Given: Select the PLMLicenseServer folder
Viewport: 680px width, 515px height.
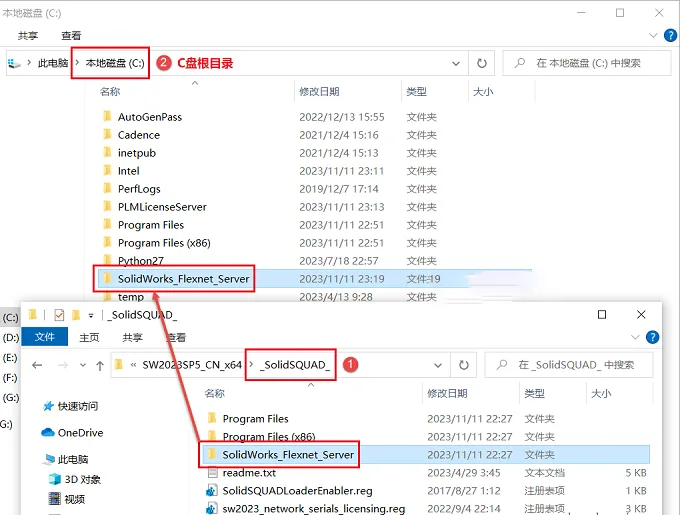Looking at the screenshot, I should 162,207.
